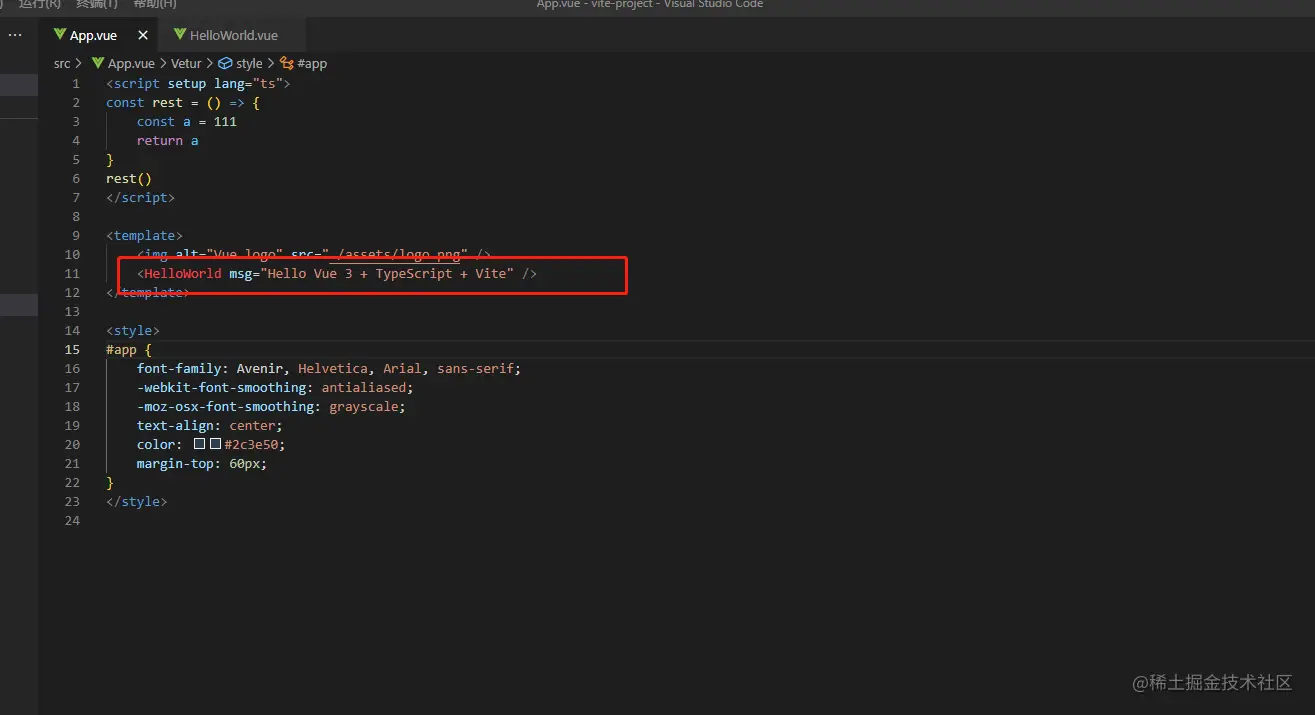This screenshot has width=1315, height=715.
Task: Click line number 1 in gutter
Action: (x=76, y=83)
